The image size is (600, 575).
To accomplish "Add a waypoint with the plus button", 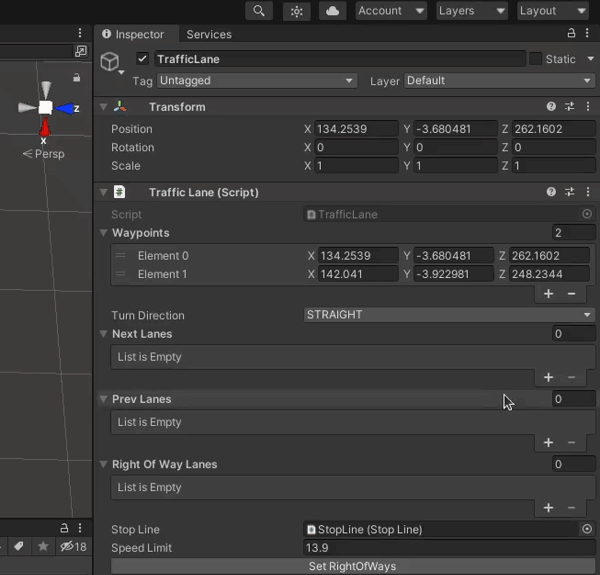I will pos(548,294).
